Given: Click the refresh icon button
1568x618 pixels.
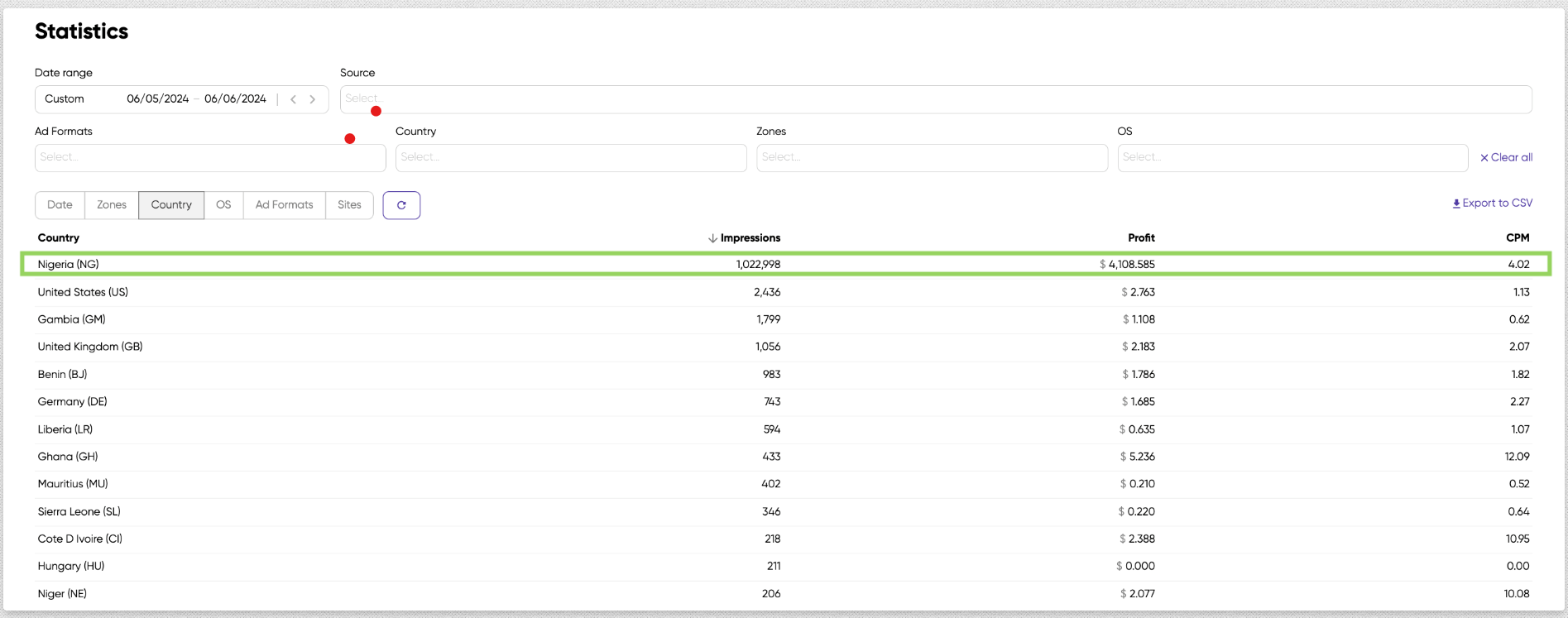Looking at the screenshot, I should 401,205.
